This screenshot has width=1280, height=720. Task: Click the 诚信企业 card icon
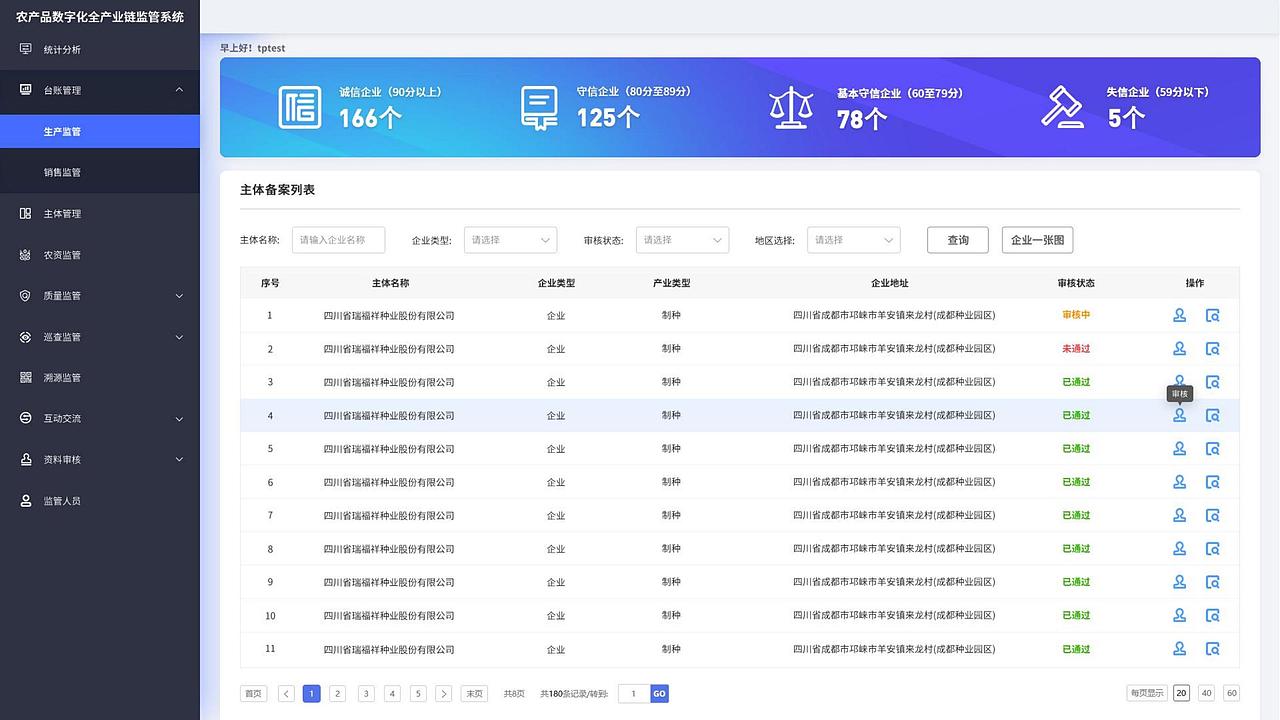tap(300, 107)
